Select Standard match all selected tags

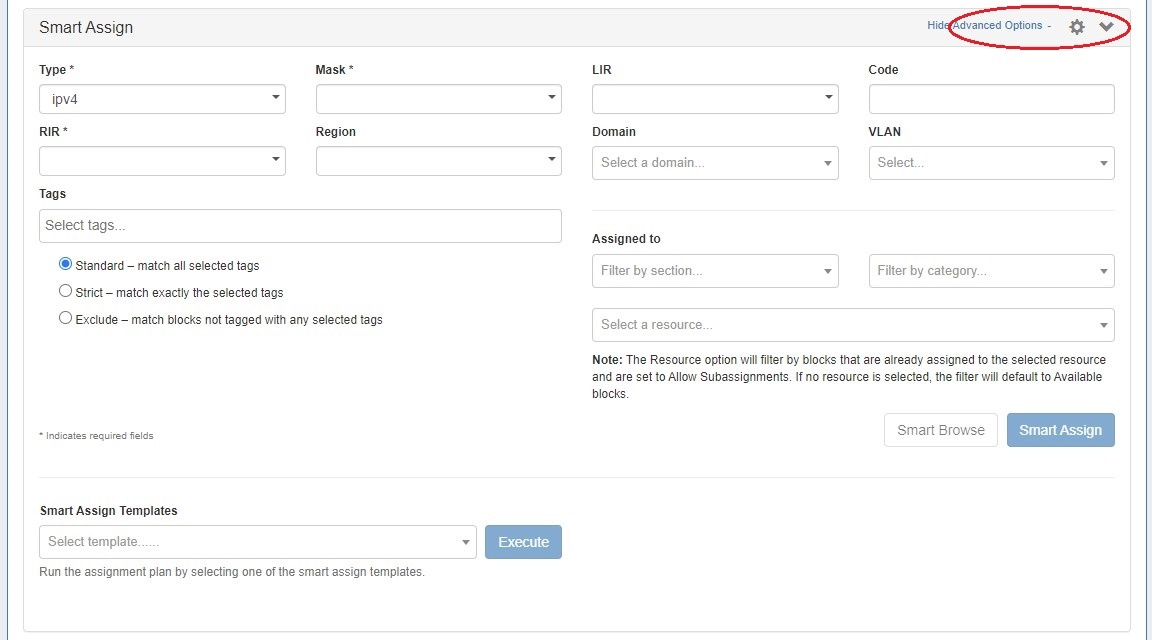[x=66, y=265]
